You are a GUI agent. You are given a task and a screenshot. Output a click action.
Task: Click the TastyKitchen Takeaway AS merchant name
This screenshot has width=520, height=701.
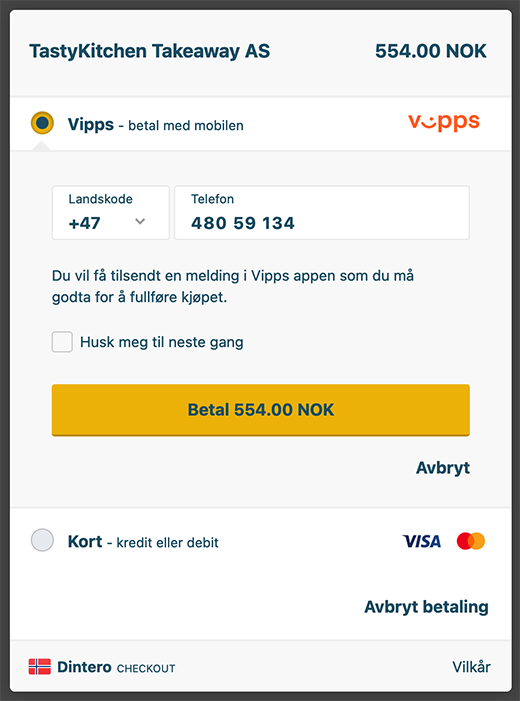[150, 51]
